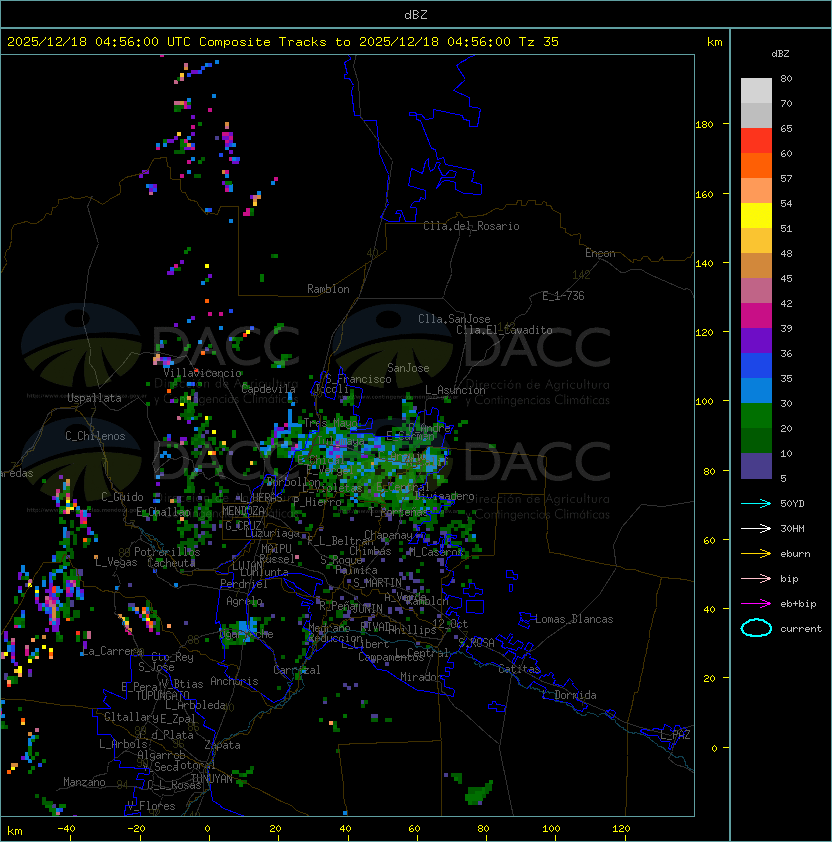Image resolution: width=832 pixels, height=842 pixels.
Task: Click the 'eb+bip' legend label
Action: [798, 604]
